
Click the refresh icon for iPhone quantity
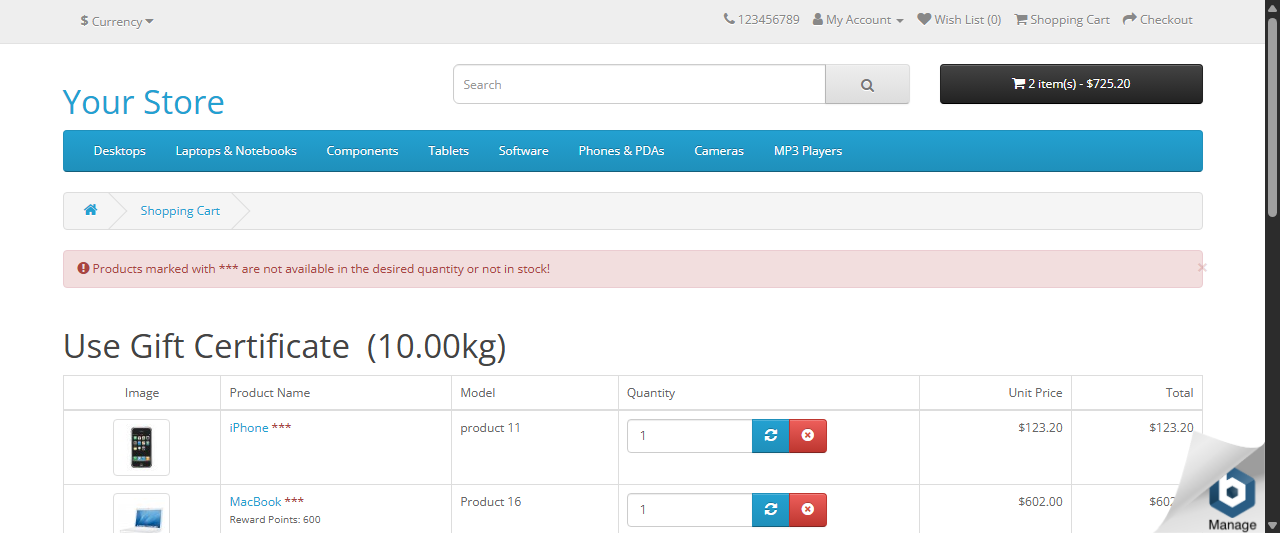770,436
